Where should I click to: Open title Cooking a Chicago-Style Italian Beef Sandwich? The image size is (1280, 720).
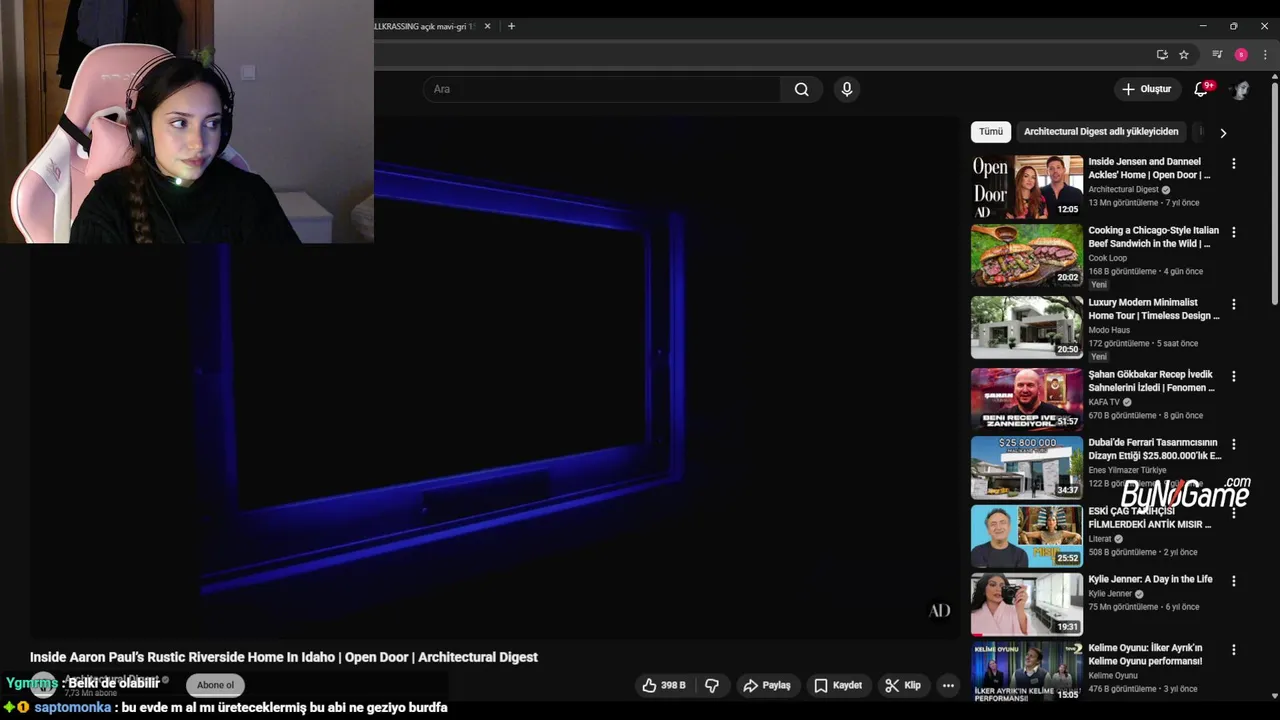point(1153,237)
